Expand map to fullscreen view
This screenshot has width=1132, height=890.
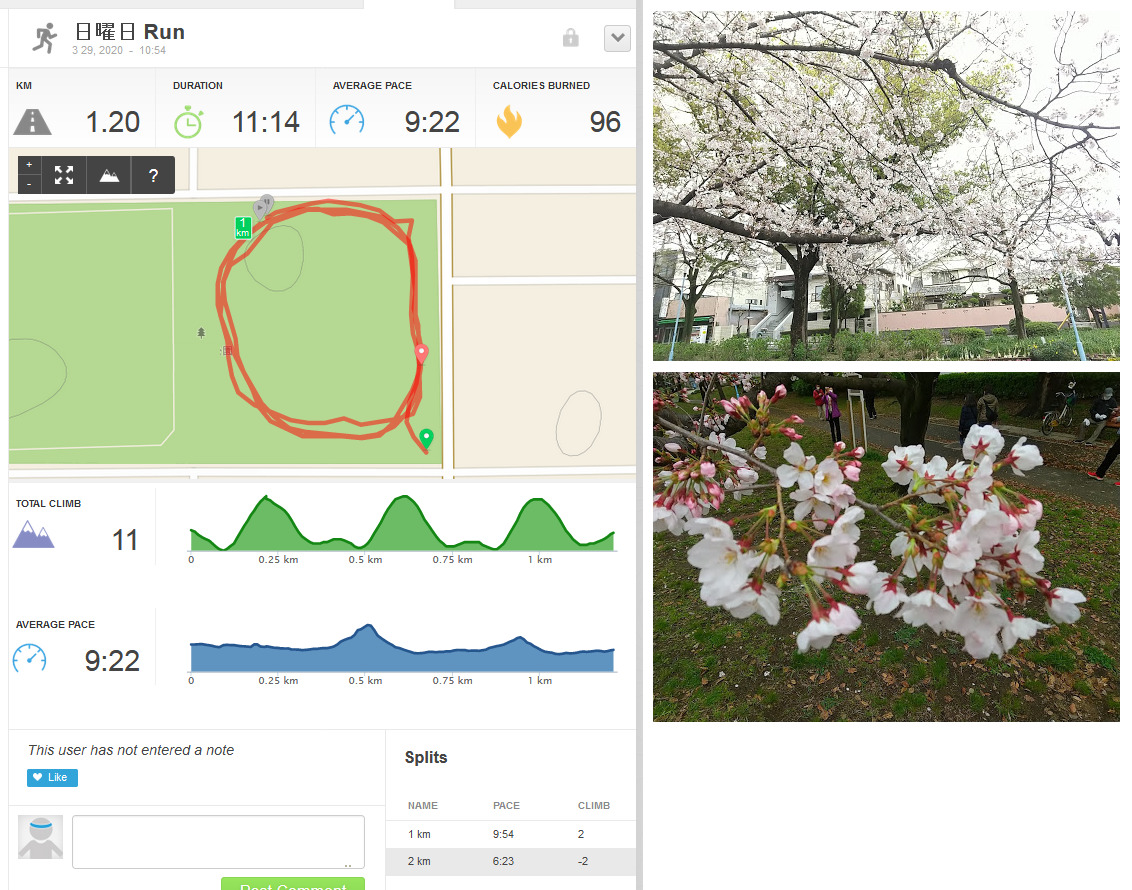[x=64, y=175]
